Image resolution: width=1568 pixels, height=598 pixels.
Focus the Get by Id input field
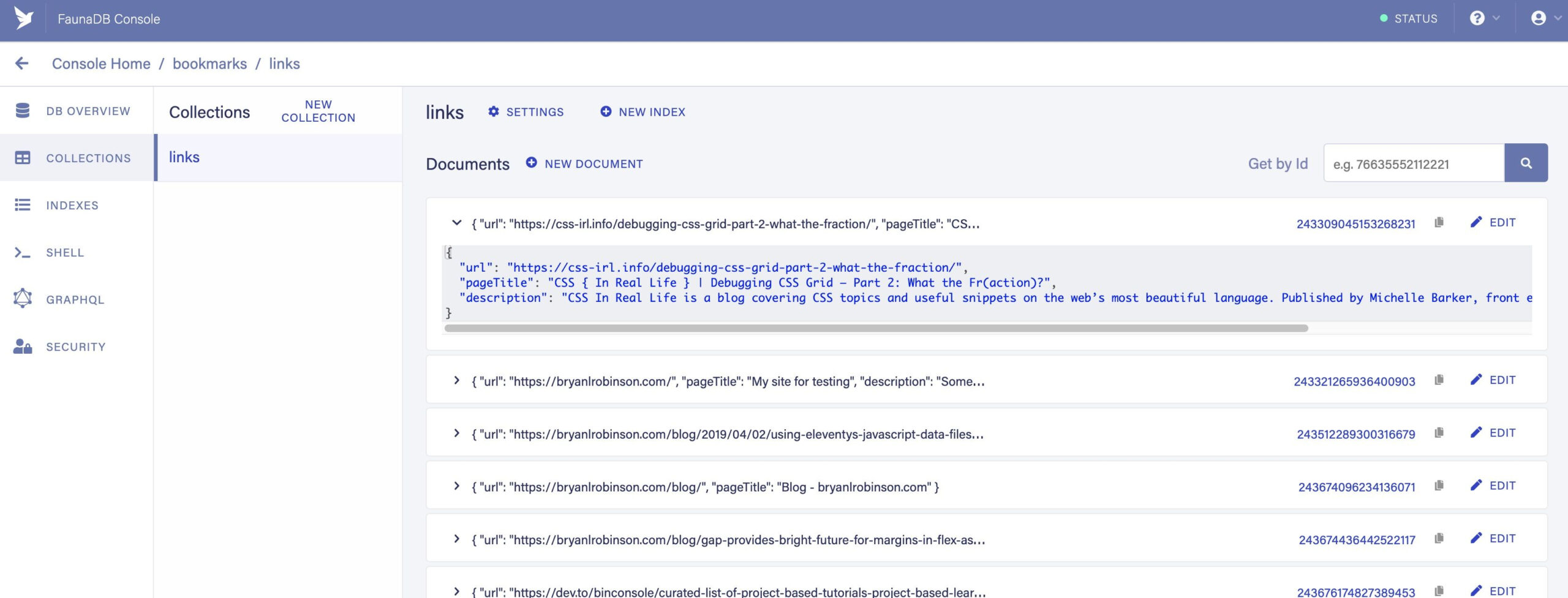click(x=1414, y=163)
